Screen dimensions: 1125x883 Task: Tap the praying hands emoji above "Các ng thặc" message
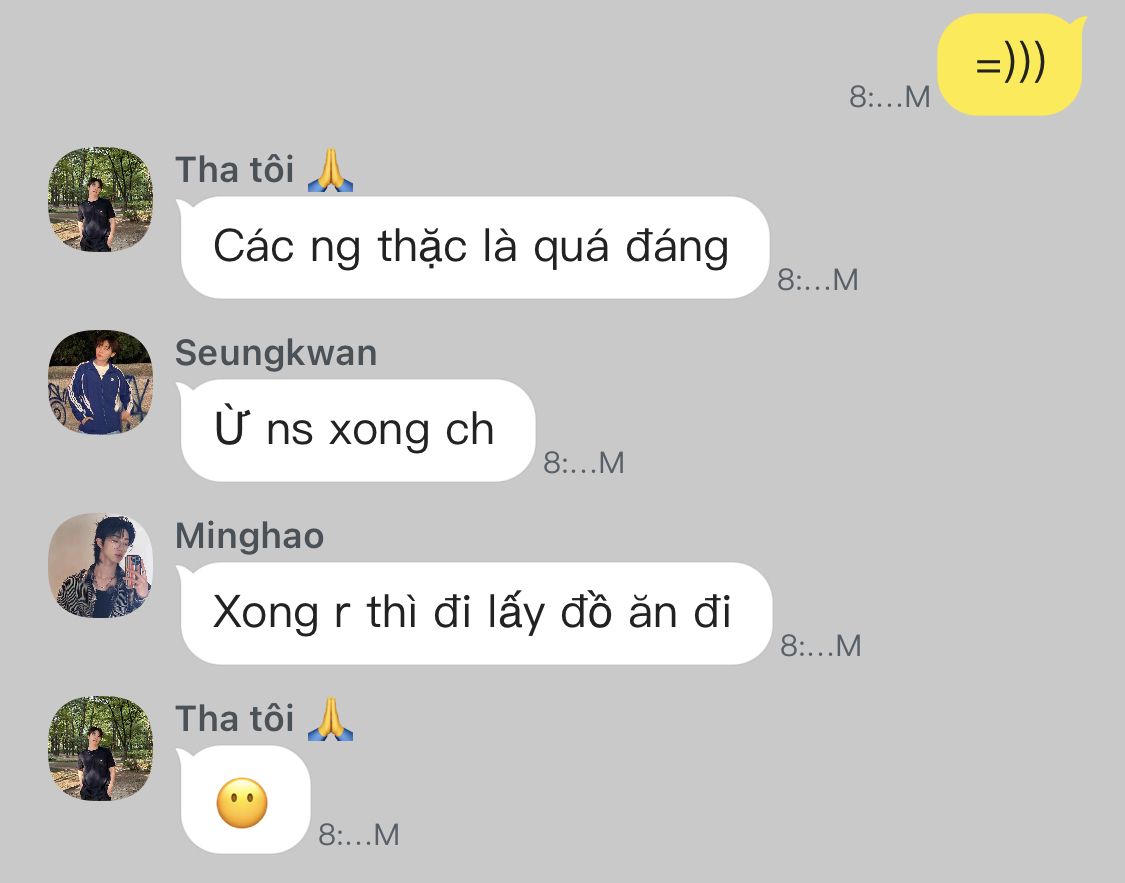330,170
